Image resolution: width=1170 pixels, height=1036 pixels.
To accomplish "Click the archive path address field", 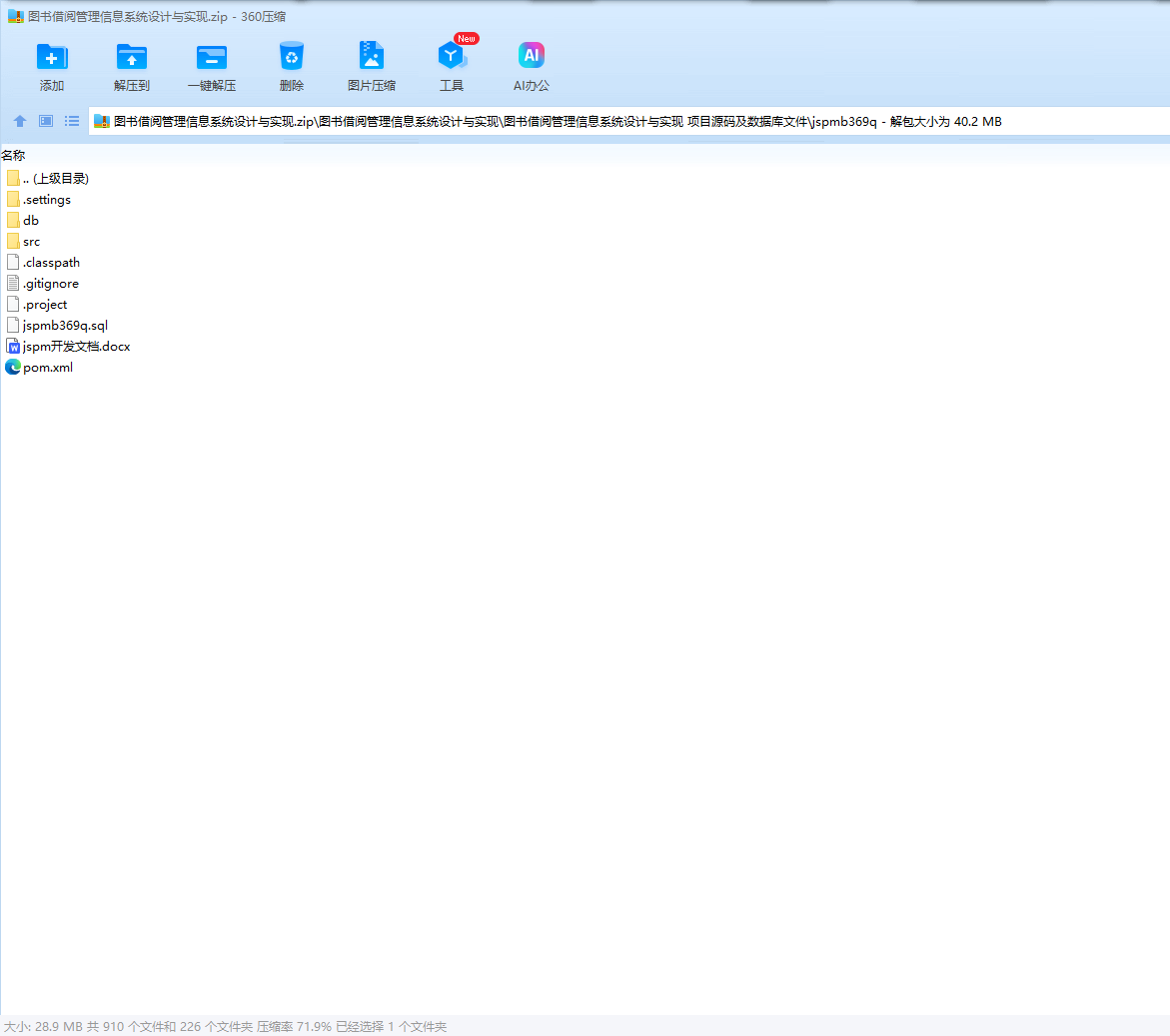I will pyautogui.click(x=629, y=122).
